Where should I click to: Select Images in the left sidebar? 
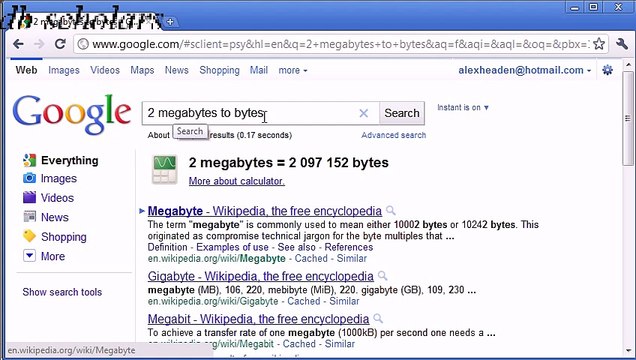(x=59, y=178)
